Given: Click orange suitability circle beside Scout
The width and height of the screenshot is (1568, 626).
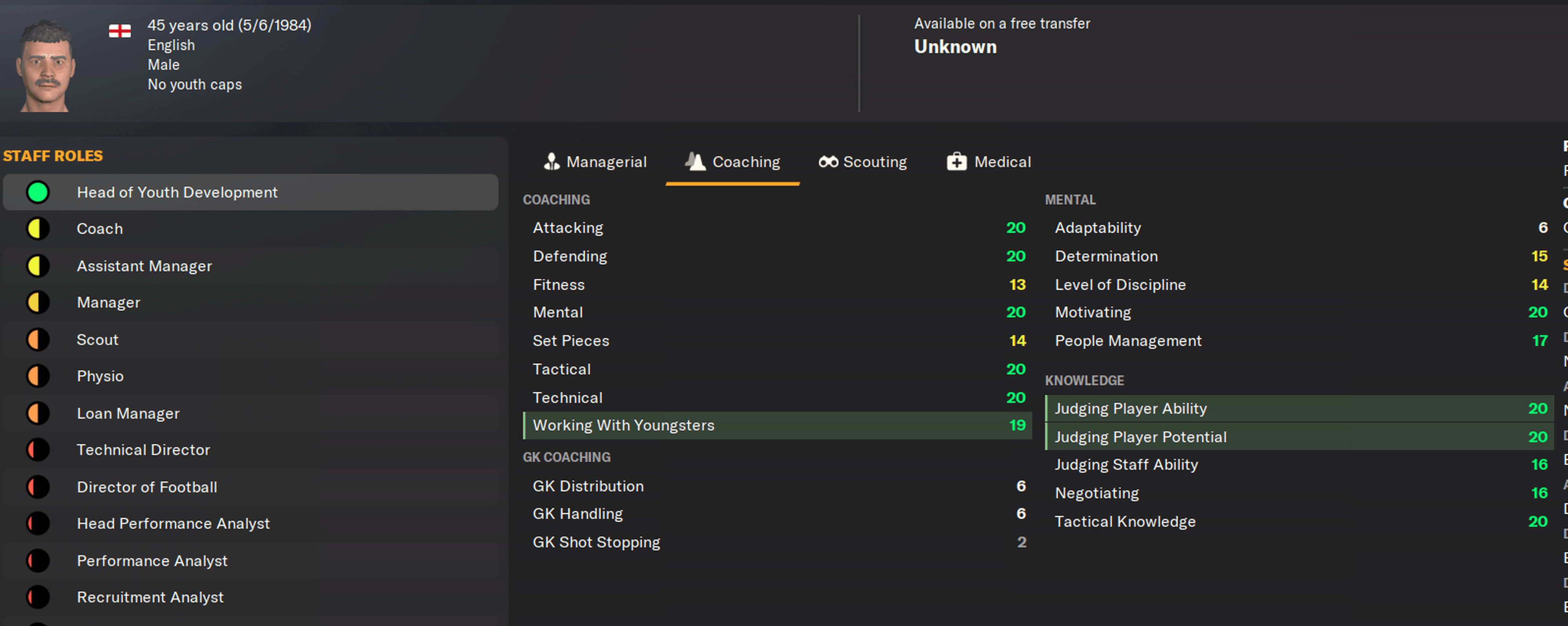Looking at the screenshot, I should [x=38, y=339].
